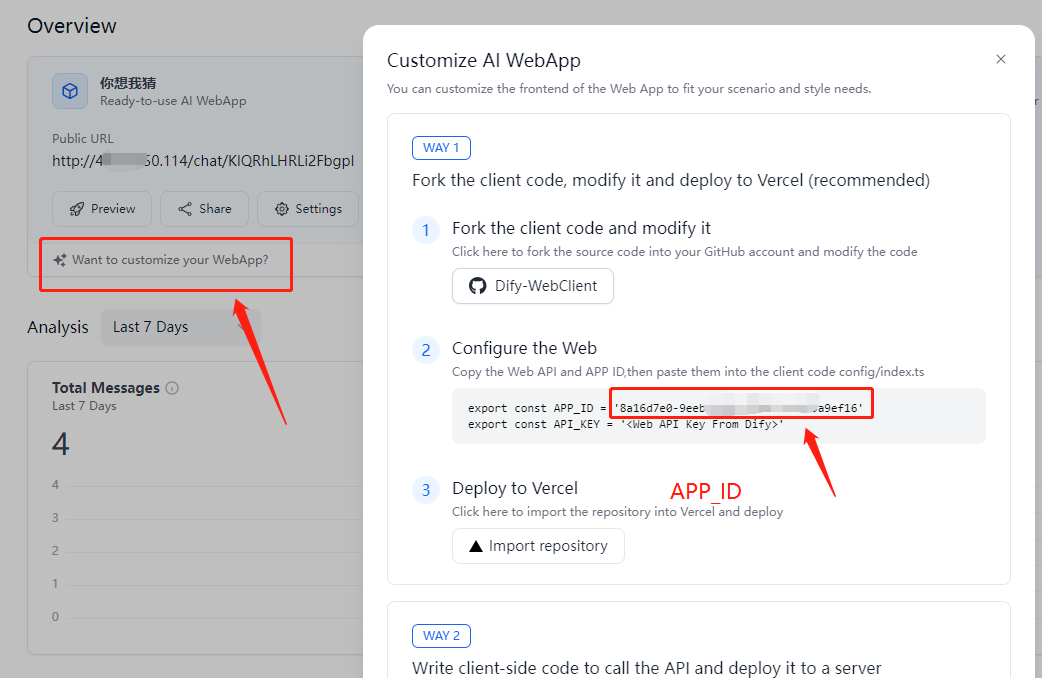
Task: Click the rocket icon on Preview button
Action: coord(79,208)
